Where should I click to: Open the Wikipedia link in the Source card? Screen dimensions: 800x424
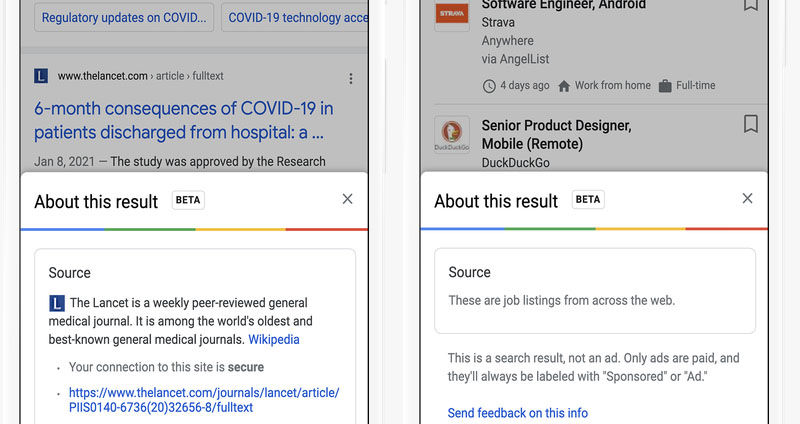pos(274,340)
